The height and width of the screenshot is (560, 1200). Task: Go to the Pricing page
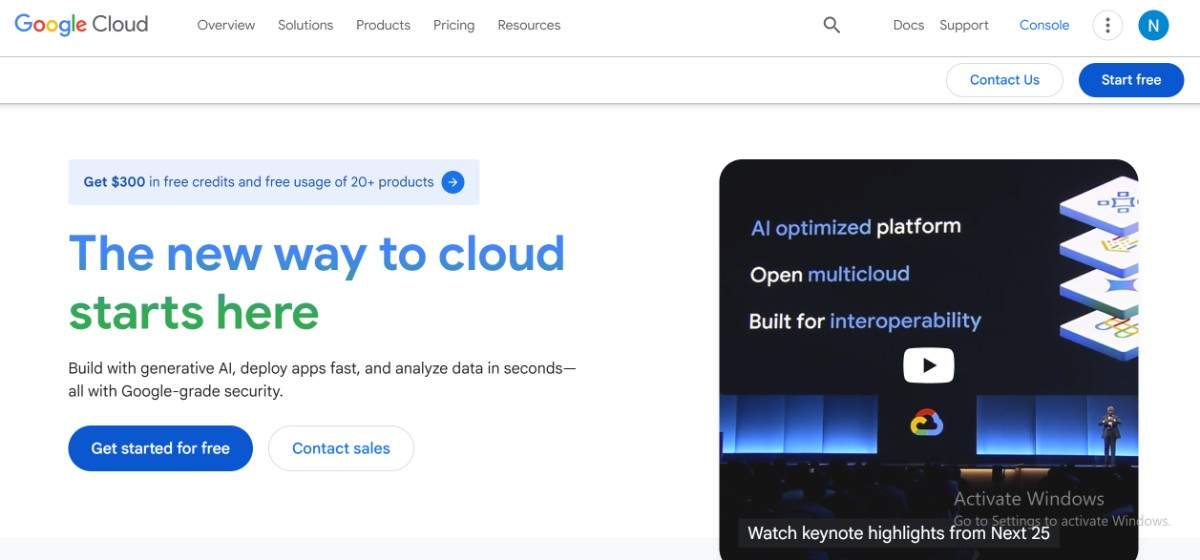(x=454, y=25)
